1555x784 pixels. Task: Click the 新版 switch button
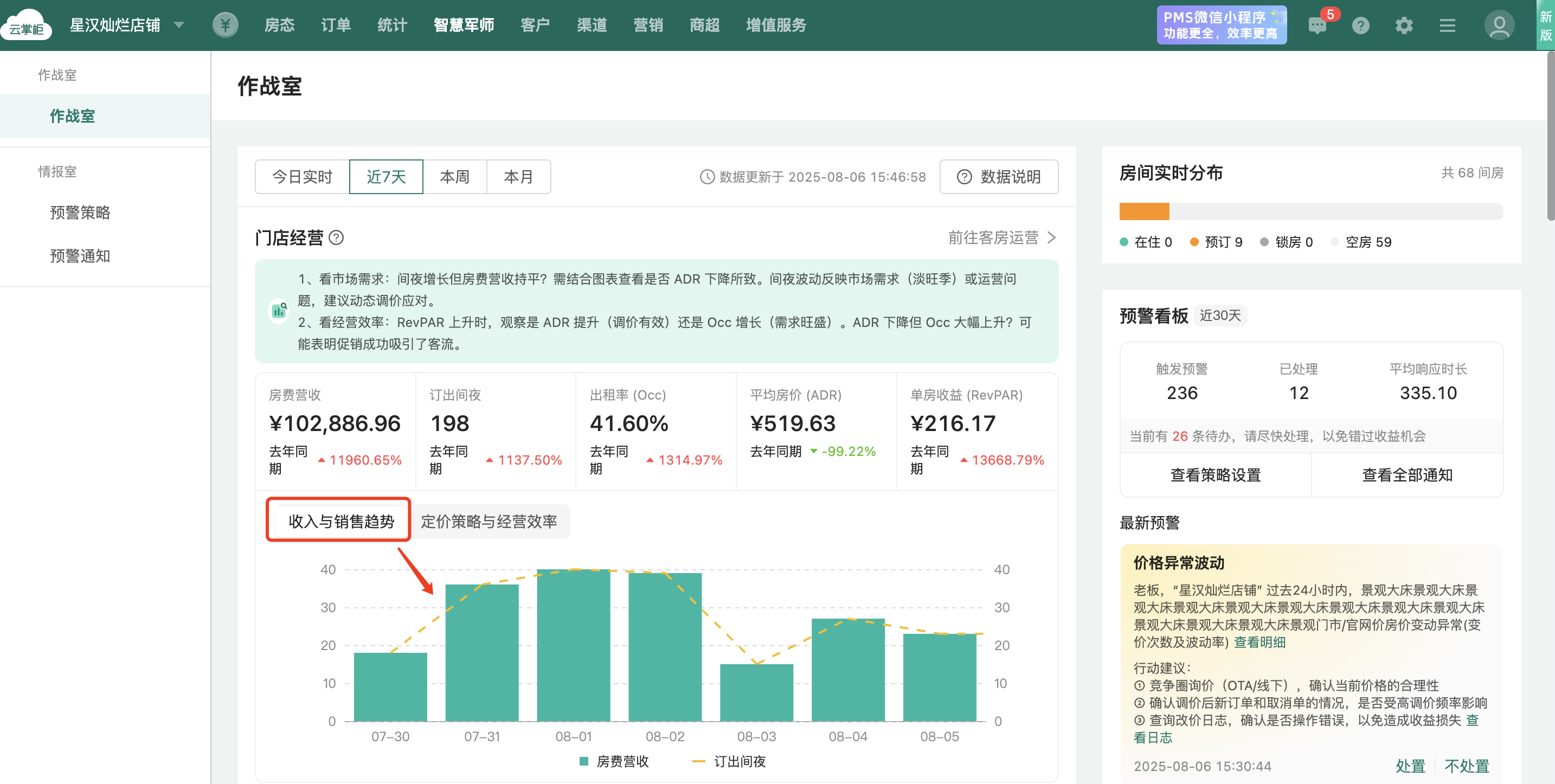pyautogui.click(x=1545, y=25)
